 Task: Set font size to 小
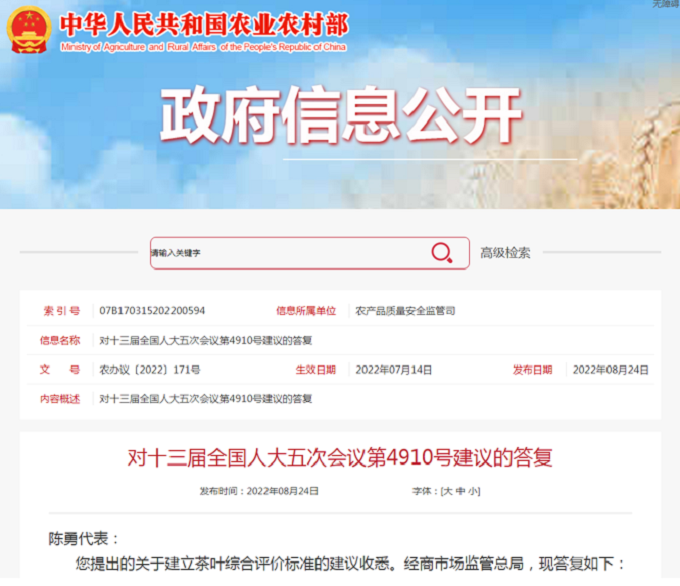pyautogui.click(x=473, y=491)
